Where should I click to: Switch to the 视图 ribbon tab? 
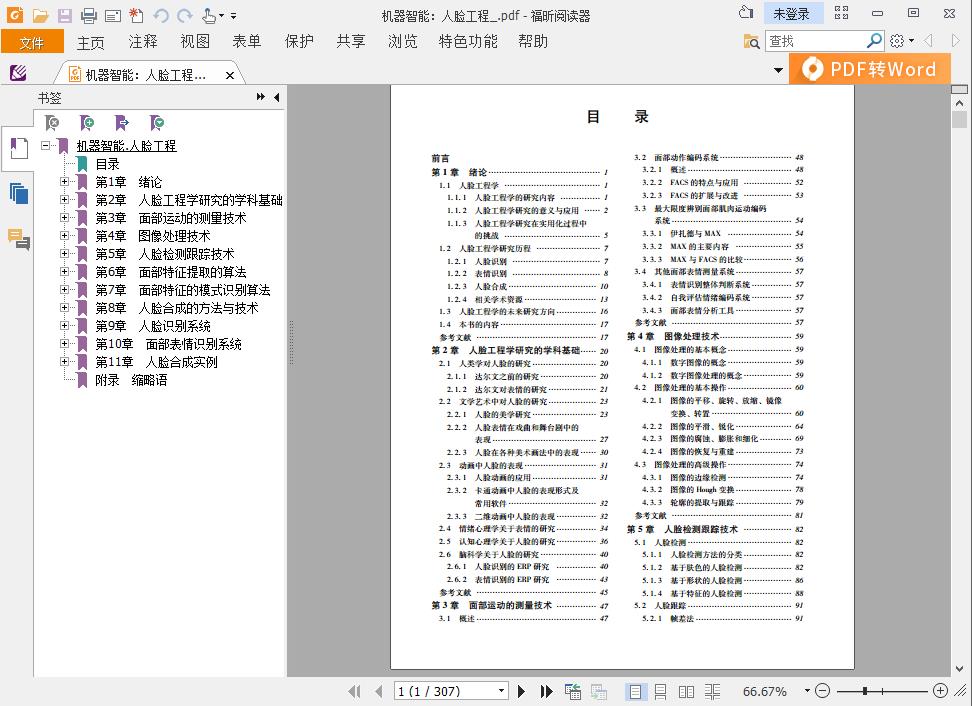[195, 42]
